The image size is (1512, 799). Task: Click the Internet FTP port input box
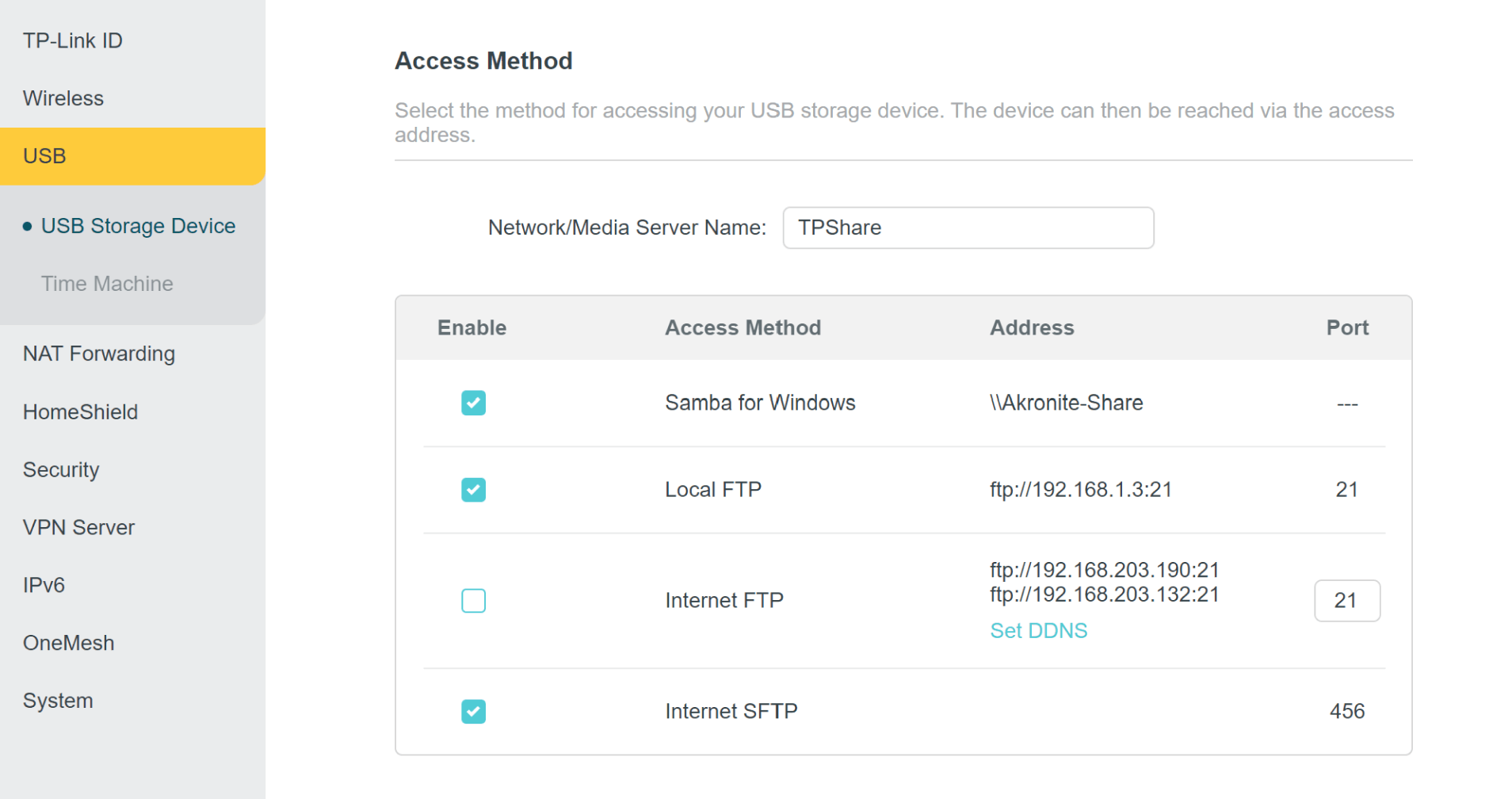pyautogui.click(x=1346, y=601)
